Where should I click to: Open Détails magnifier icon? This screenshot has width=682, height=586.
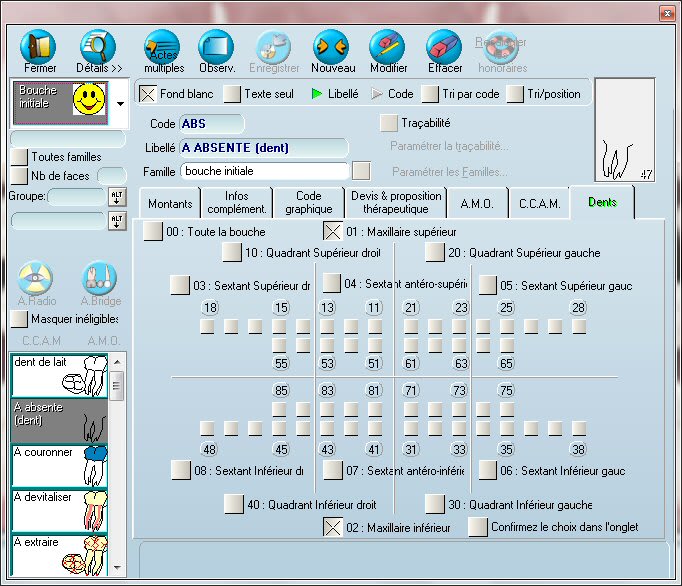97,47
